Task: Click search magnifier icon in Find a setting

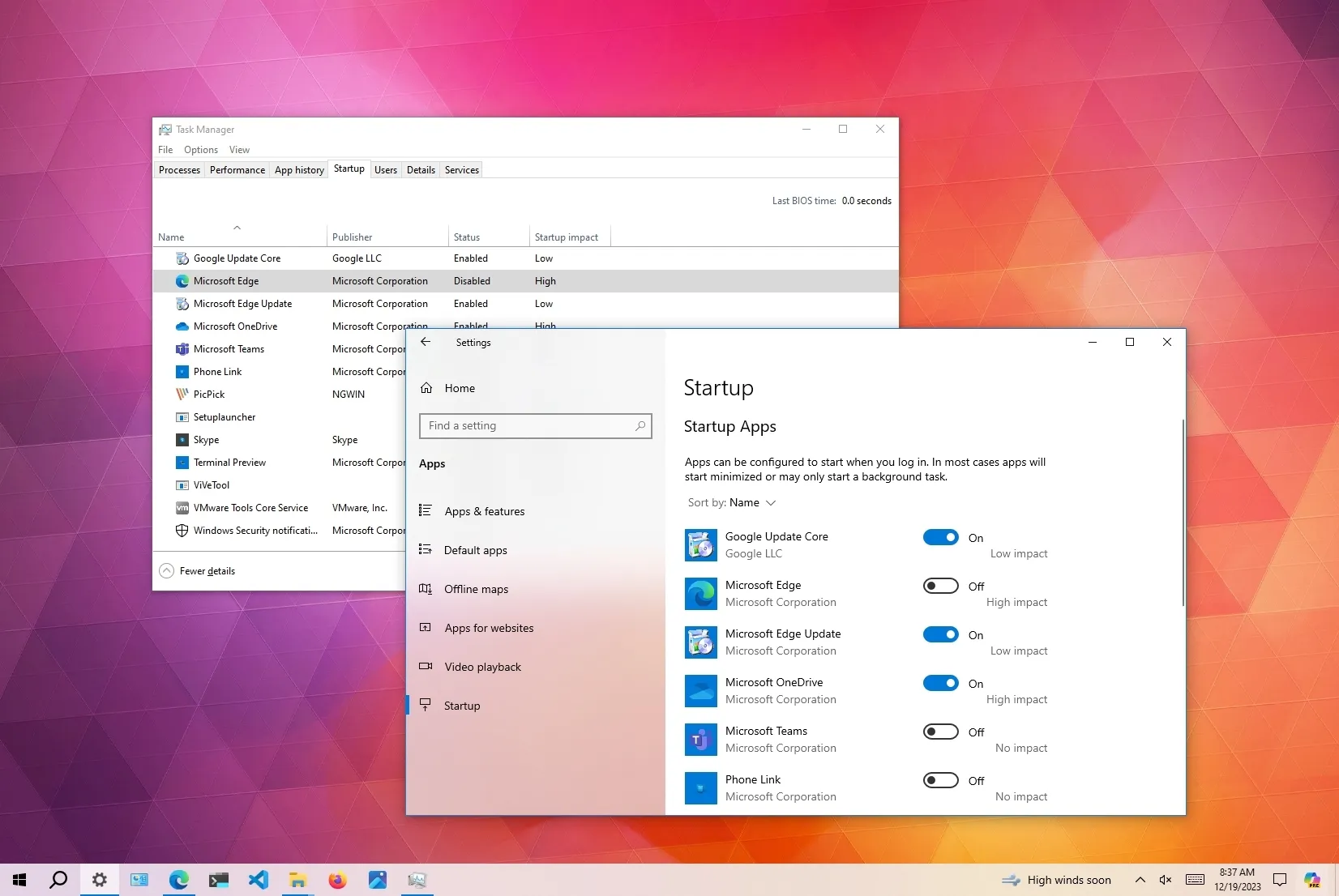Action: point(640,425)
